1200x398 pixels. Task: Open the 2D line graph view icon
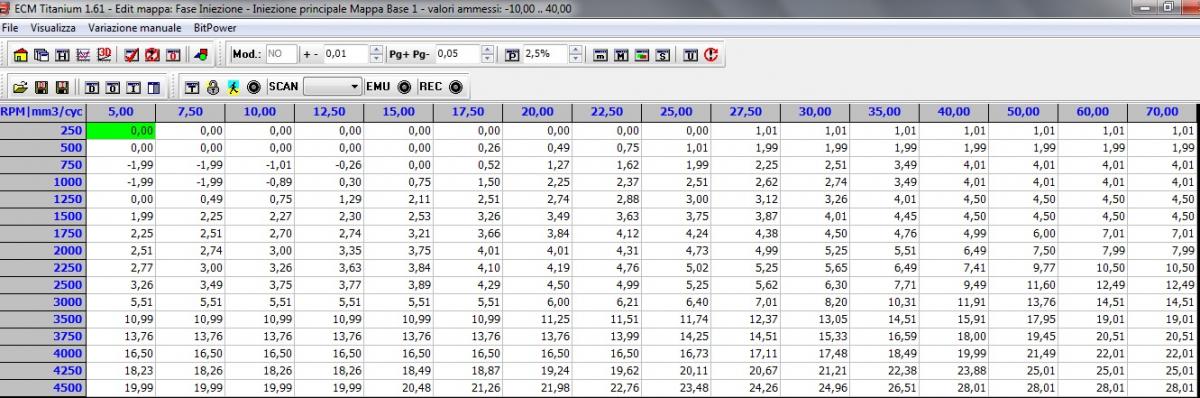83,55
